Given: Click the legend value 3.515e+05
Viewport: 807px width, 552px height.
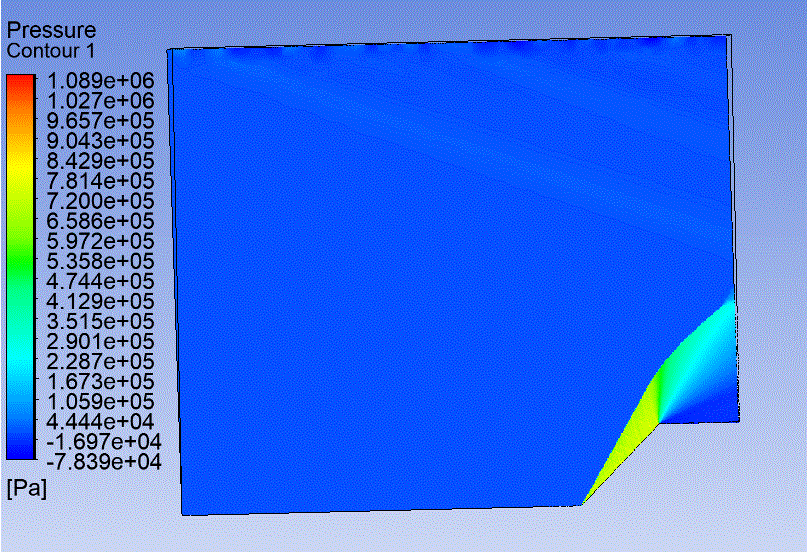Looking at the screenshot, I should pyautogui.click(x=100, y=321).
